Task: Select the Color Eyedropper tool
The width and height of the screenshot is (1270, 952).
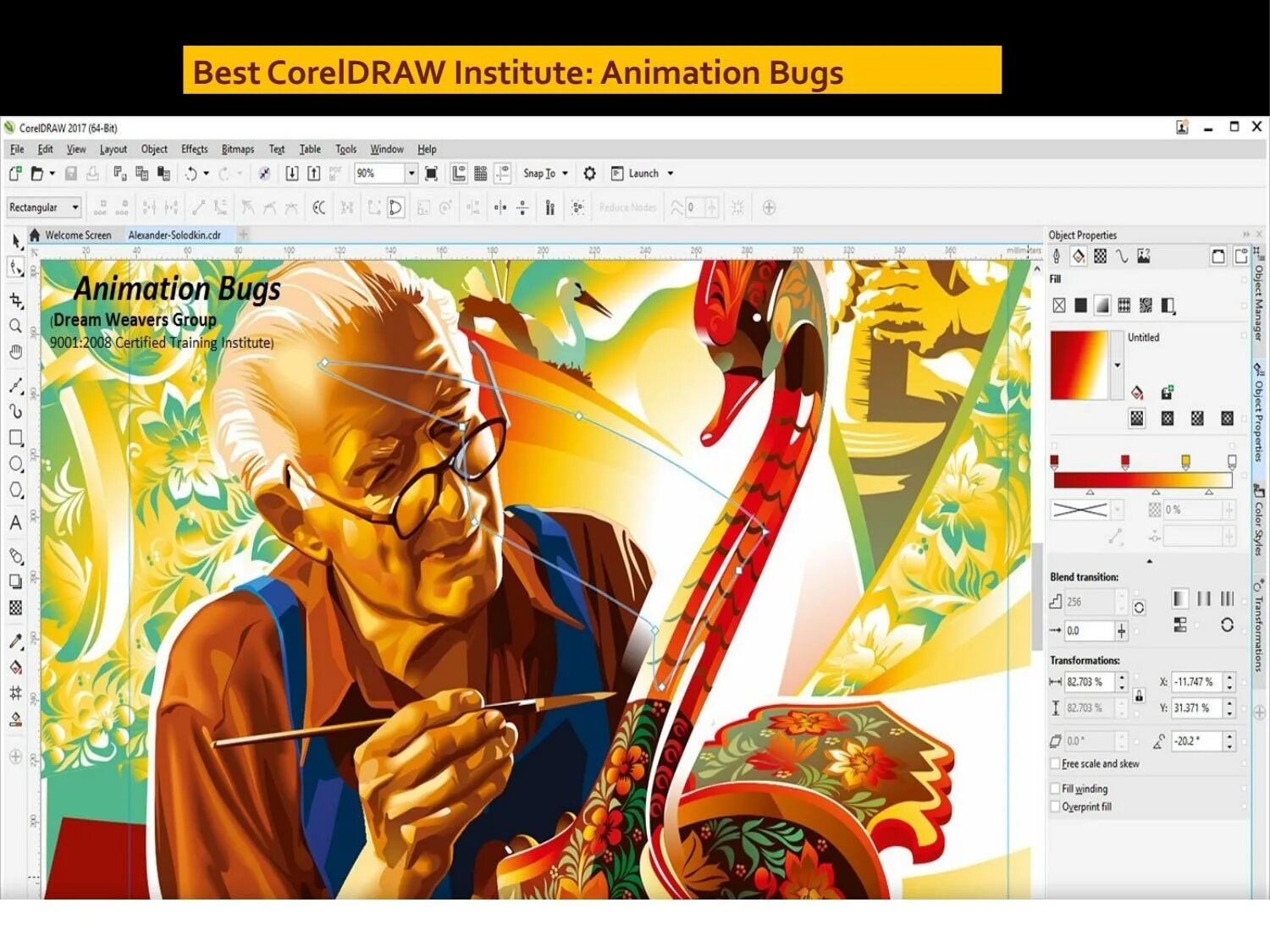Action: [15, 641]
